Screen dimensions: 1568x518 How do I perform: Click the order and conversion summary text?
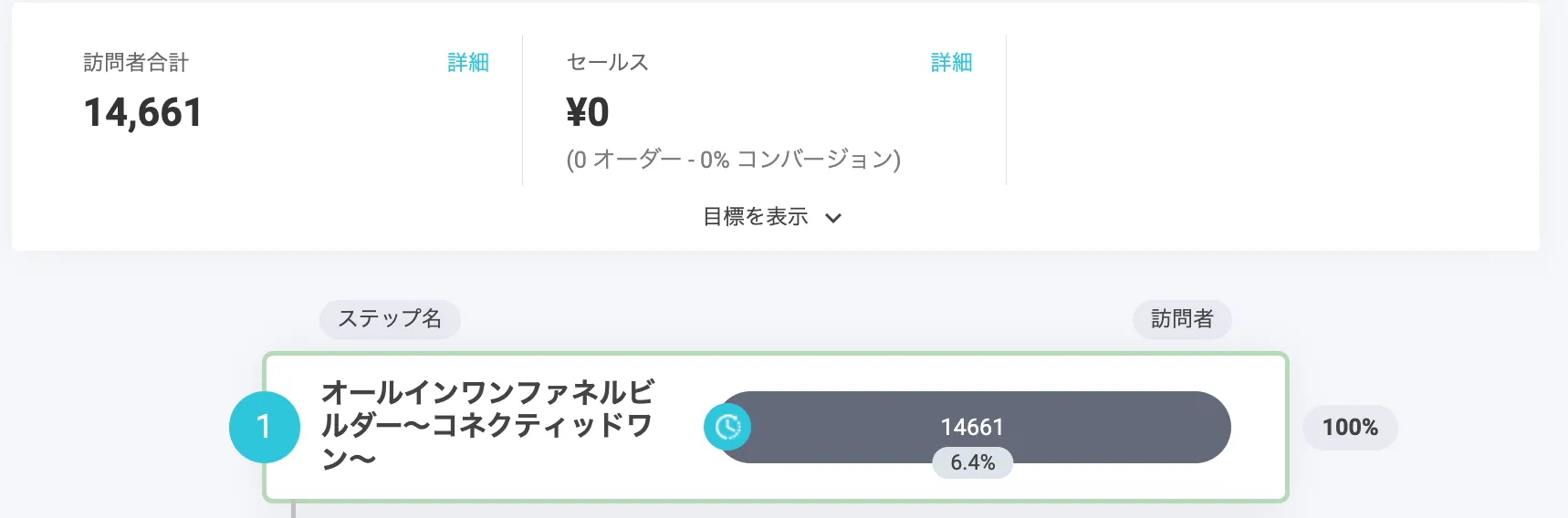(x=733, y=160)
